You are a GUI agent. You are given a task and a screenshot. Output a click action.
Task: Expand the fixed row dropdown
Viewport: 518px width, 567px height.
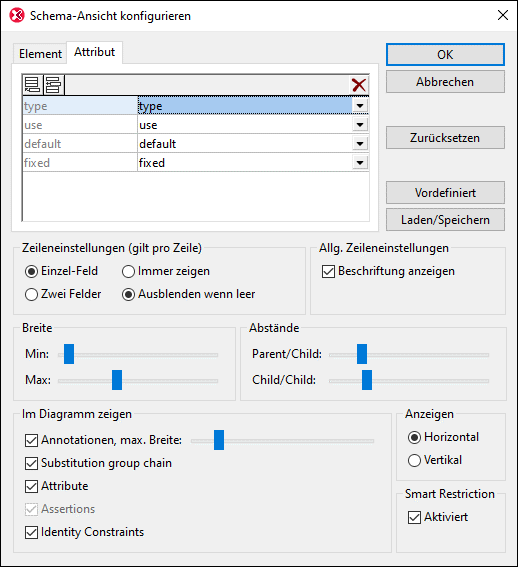coord(360,163)
